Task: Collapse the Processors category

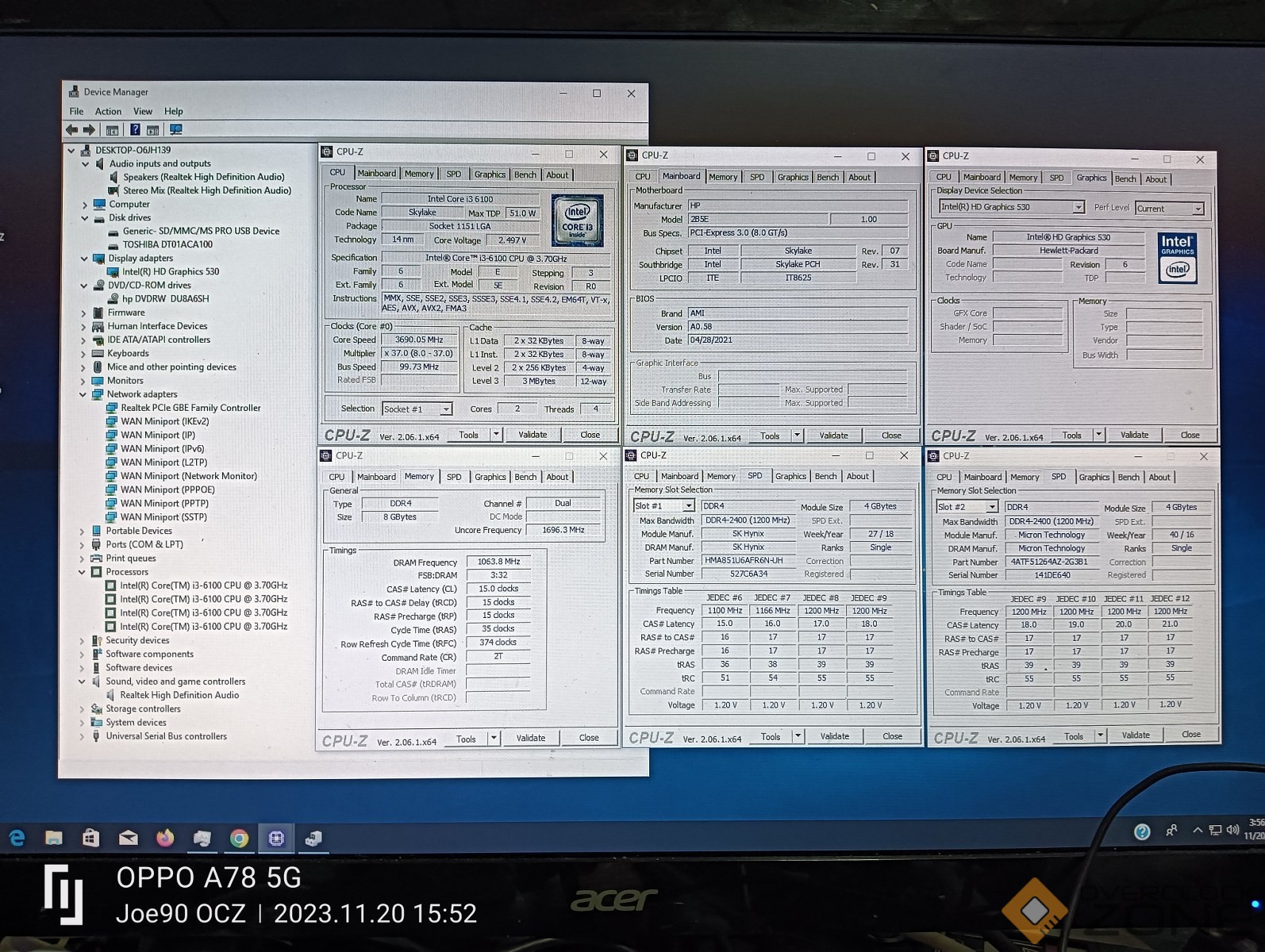Action: click(x=82, y=572)
